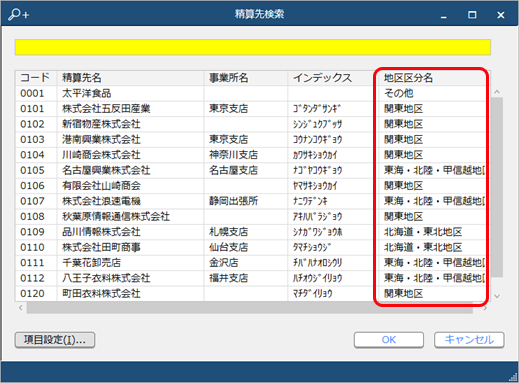Screen dimensions: 519x383
Task: Click the horizontal scrollbar right arrow
Action: [x=485, y=308]
